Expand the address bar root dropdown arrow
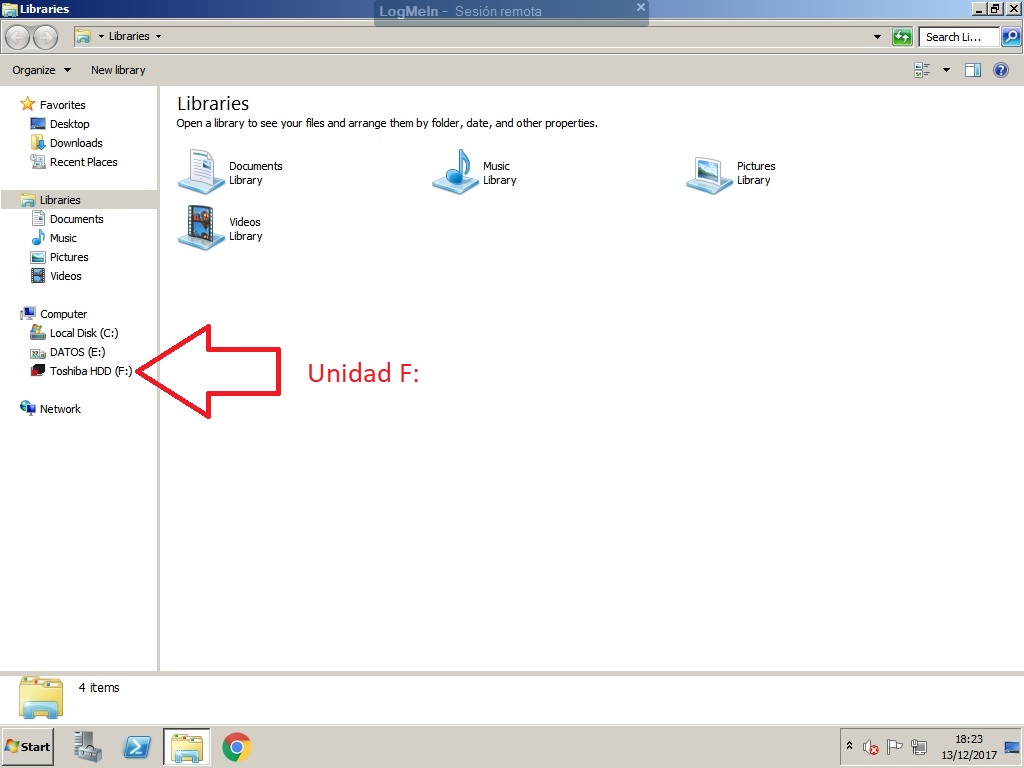Image resolution: width=1024 pixels, height=768 pixels. tap(101, 37)
